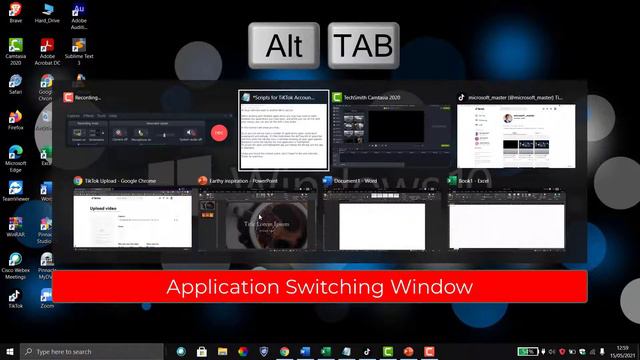640x360 pixels.
Task: Open the Cisco Webex Meetings desktop shortcut
Action: [16, 266]
